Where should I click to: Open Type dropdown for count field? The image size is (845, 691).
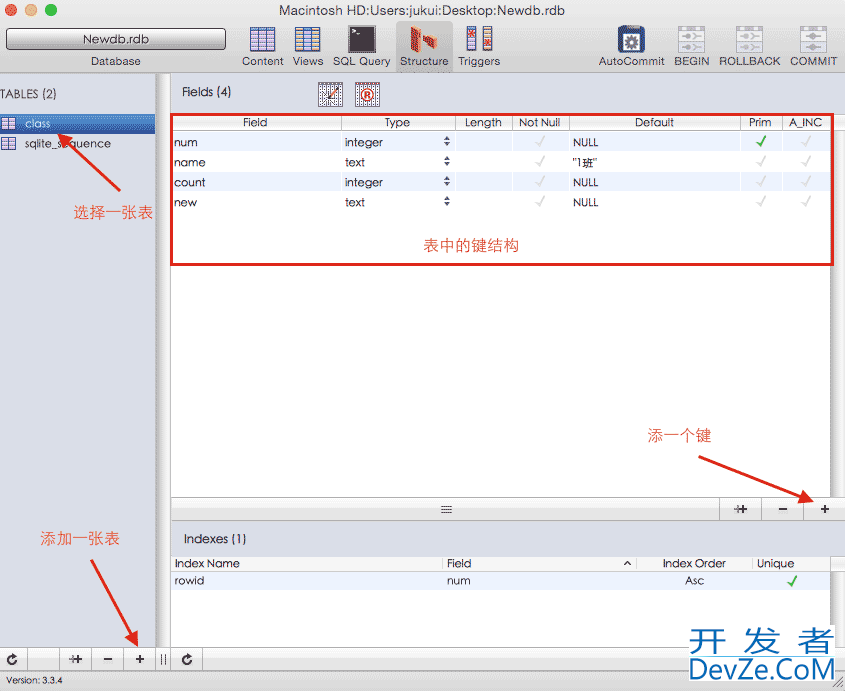pos(447,181)
